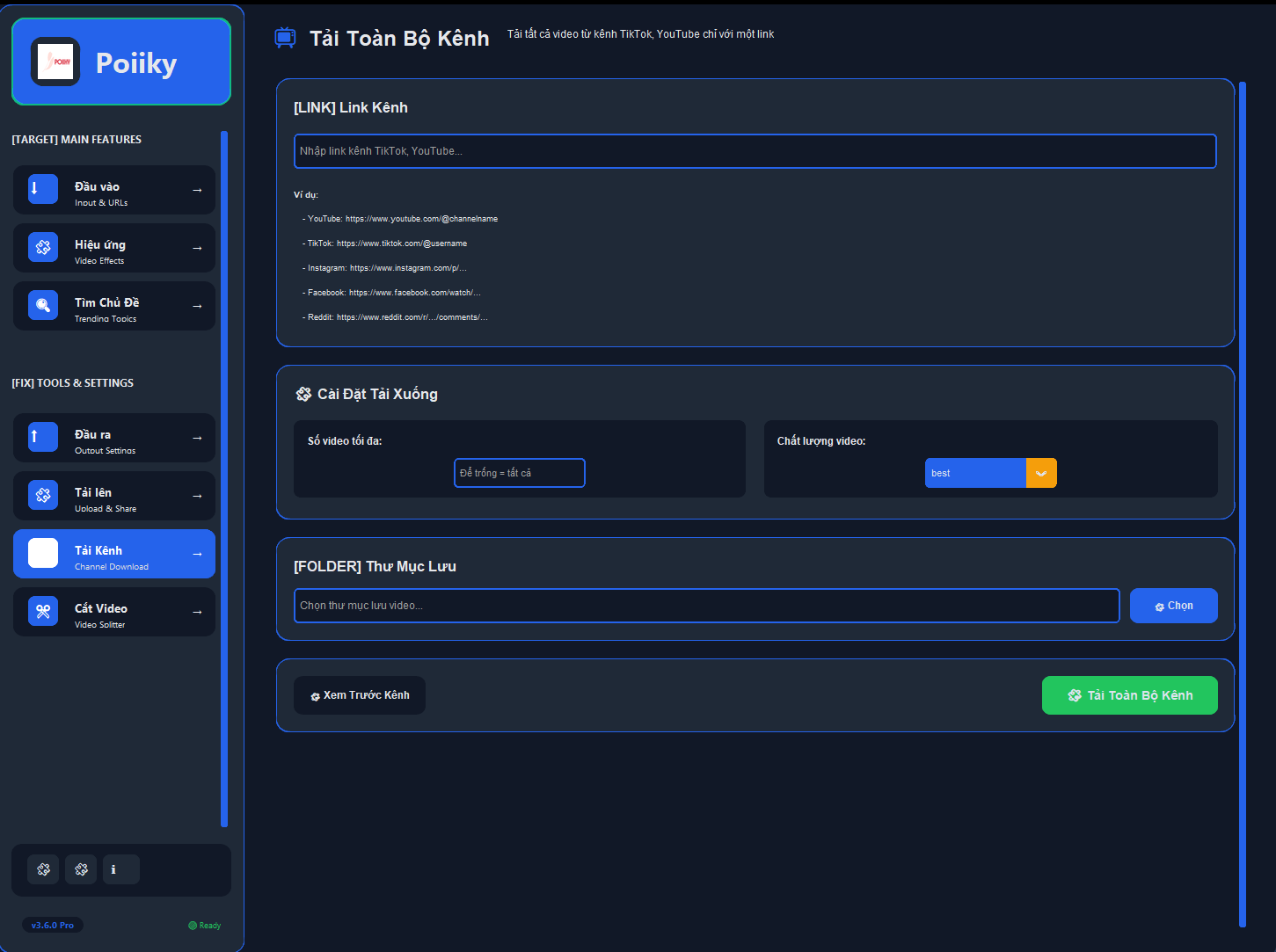
Task: Click the Đầu ra up-arrow icon
Action: 43,437
